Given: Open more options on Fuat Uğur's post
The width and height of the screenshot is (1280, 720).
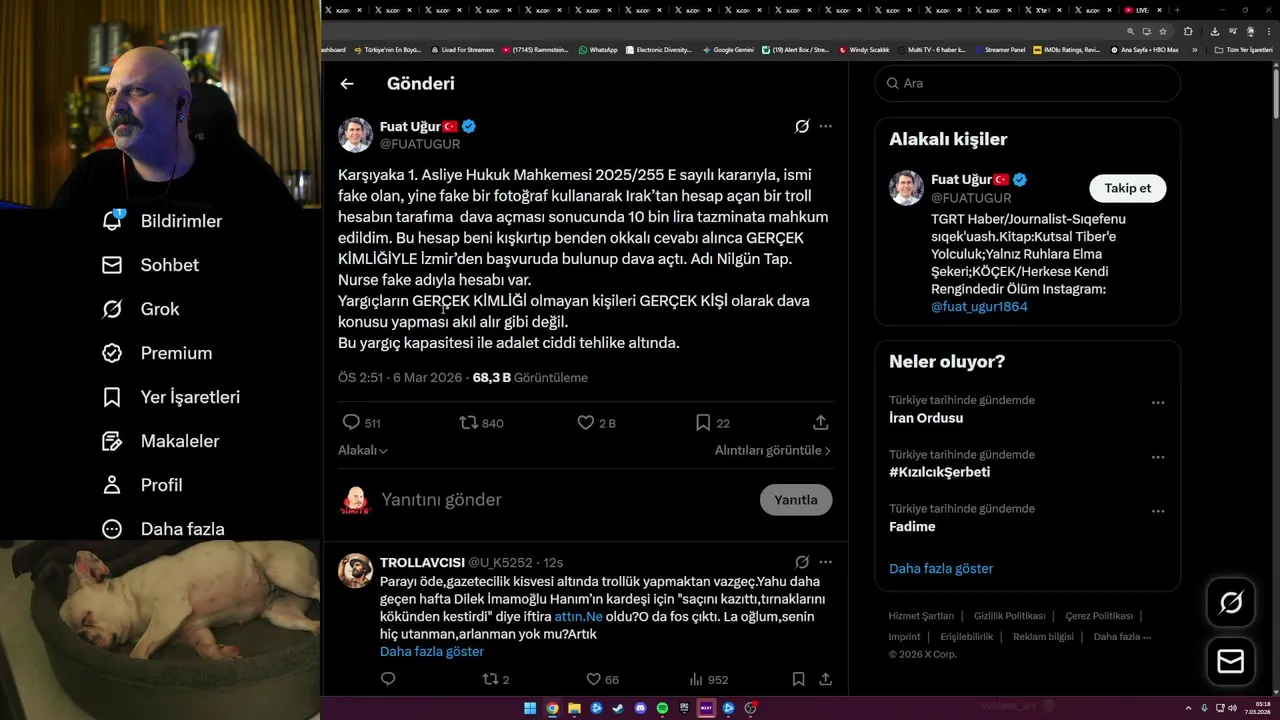Looking at the screenshot, I should 825,126.
